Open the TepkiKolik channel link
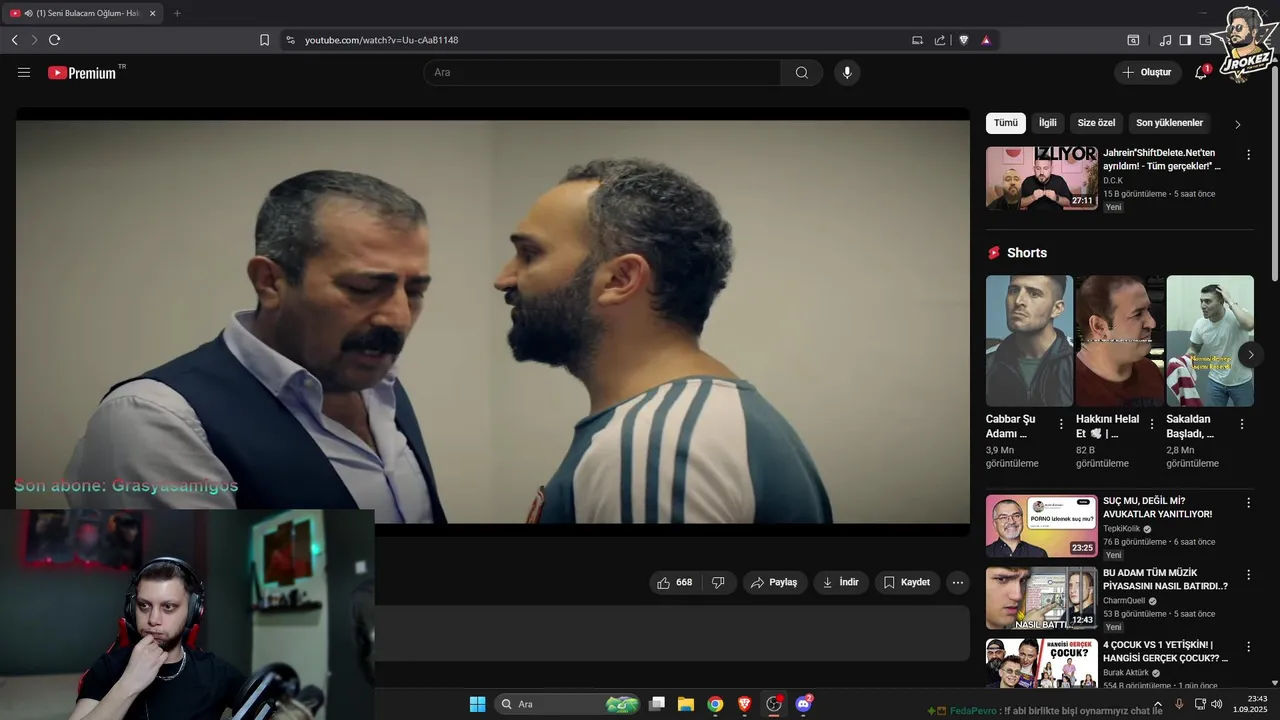This screenshot has height=720, width=1280. (x=1122, y=528)
